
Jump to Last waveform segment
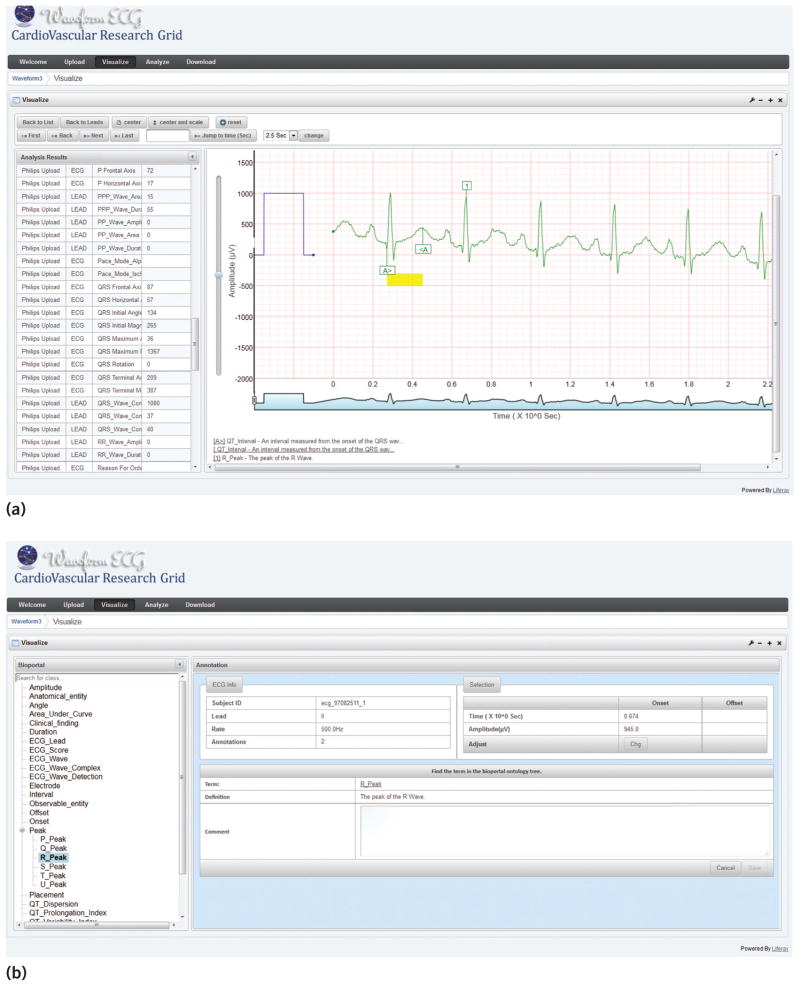(123, 135)
